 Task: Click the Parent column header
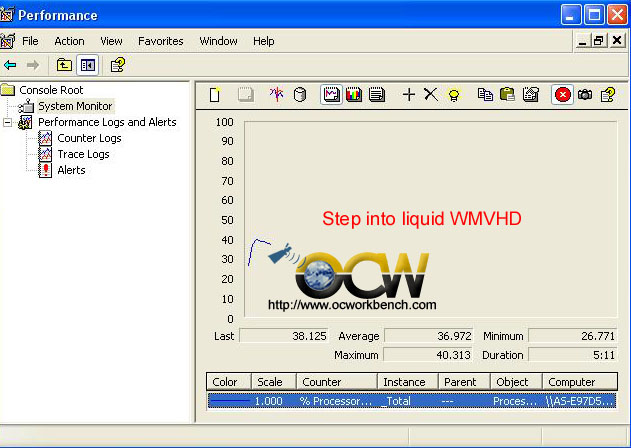(464, 382)
